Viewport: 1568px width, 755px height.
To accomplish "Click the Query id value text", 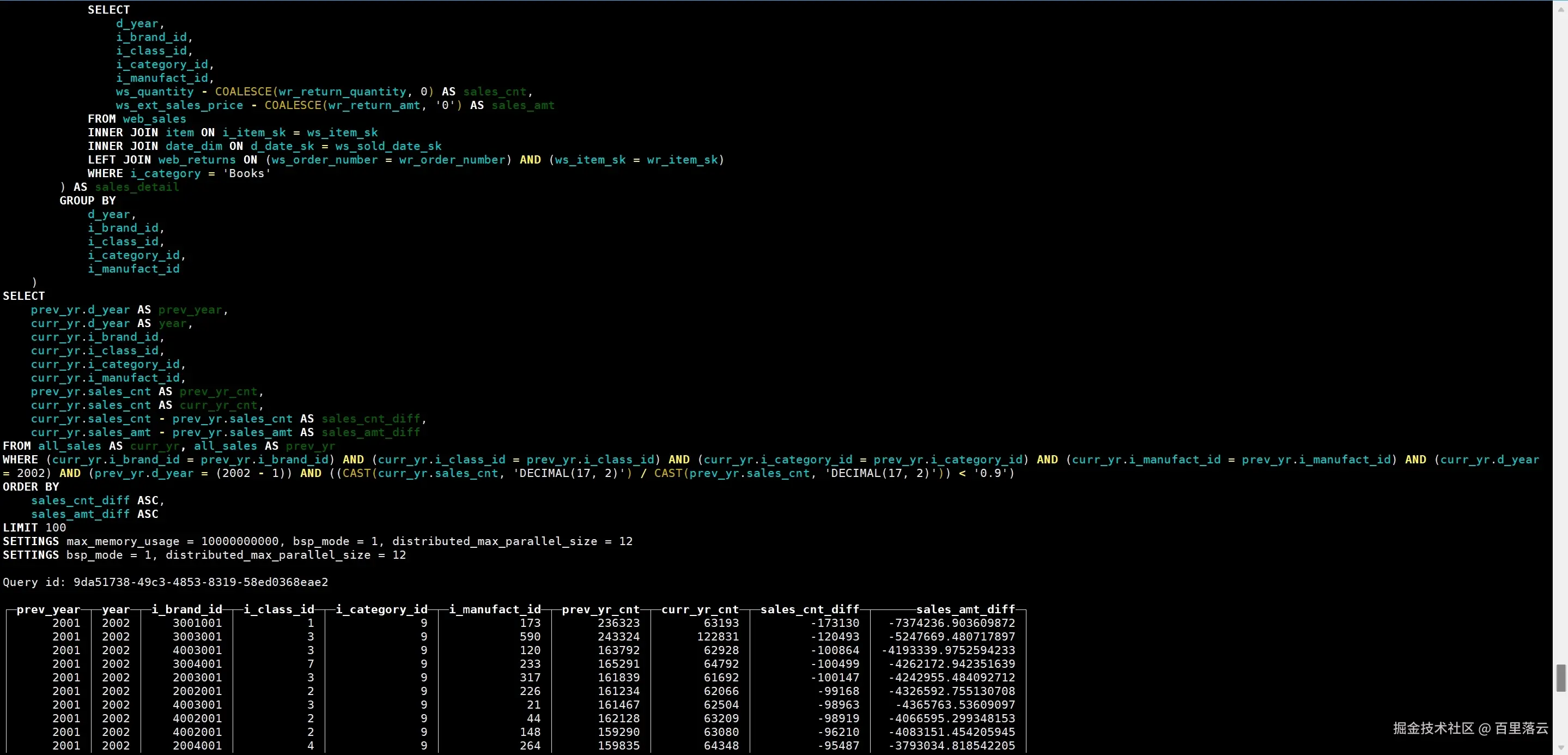I will (200, 582).
